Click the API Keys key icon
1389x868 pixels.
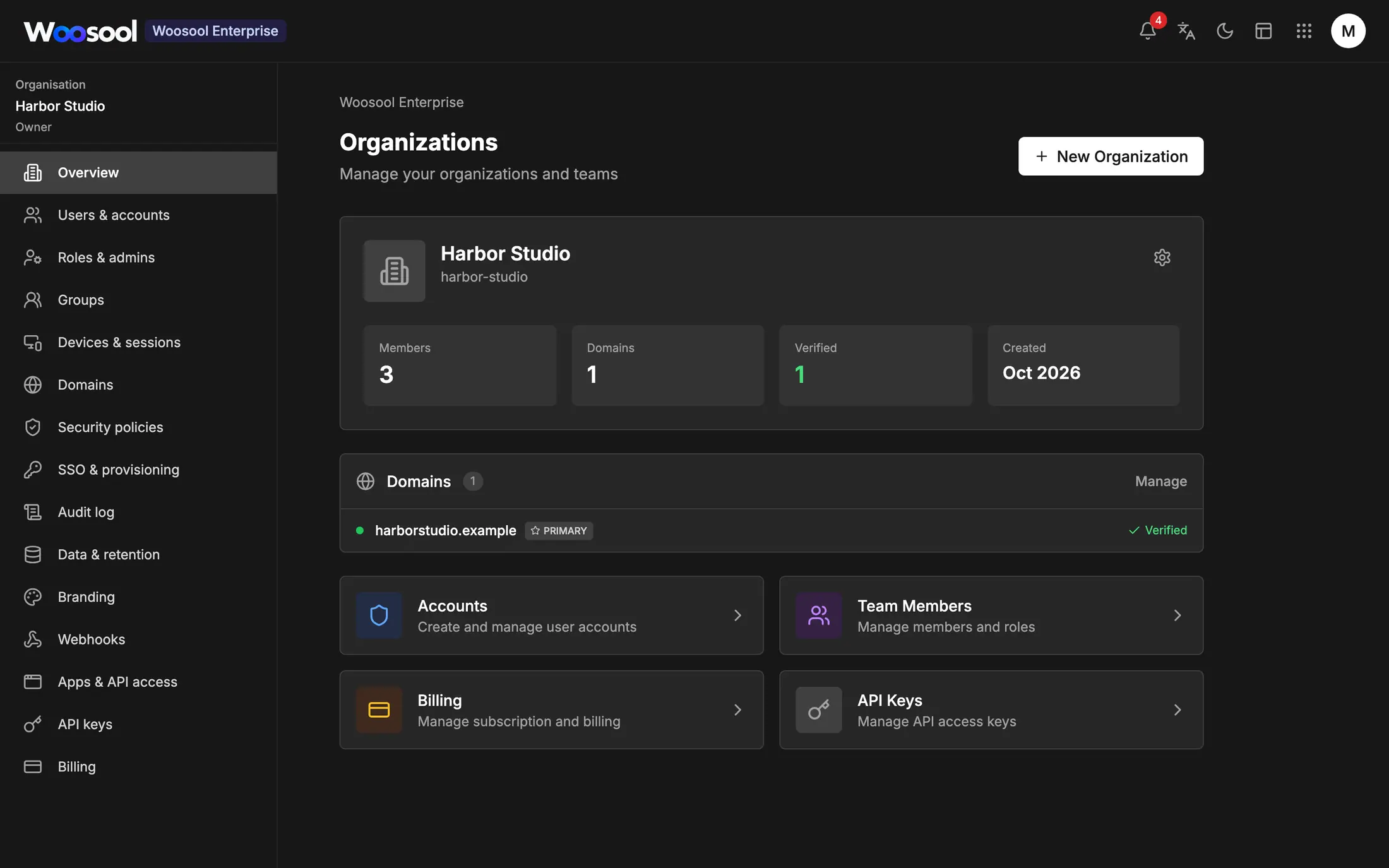point(819,710)
